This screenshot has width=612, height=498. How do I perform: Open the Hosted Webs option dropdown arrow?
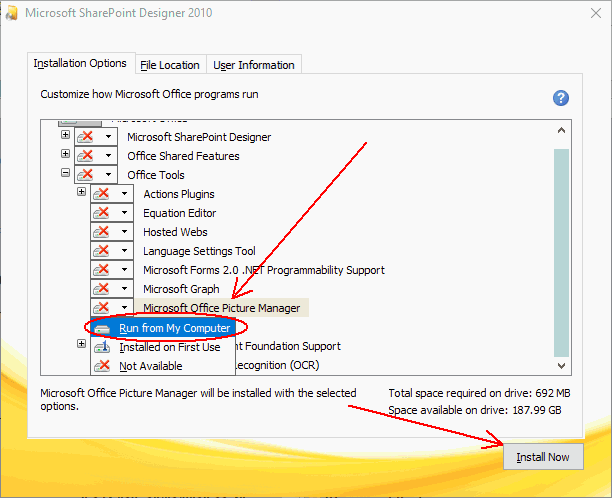click(124, 232)
